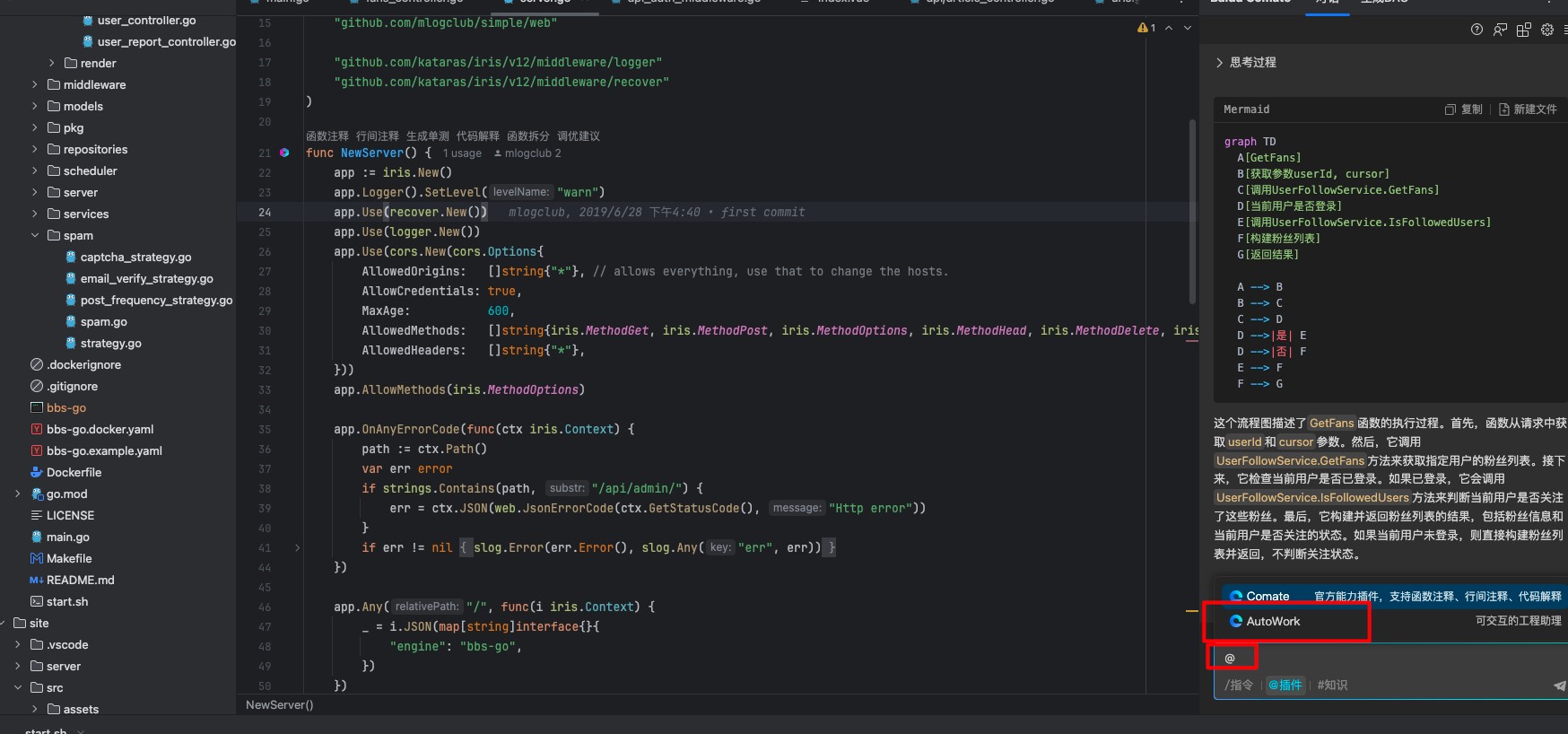This screenshot has width=1568, height=734.
Task: Open user_report_controller.go file
Action: tap(158, 41)
